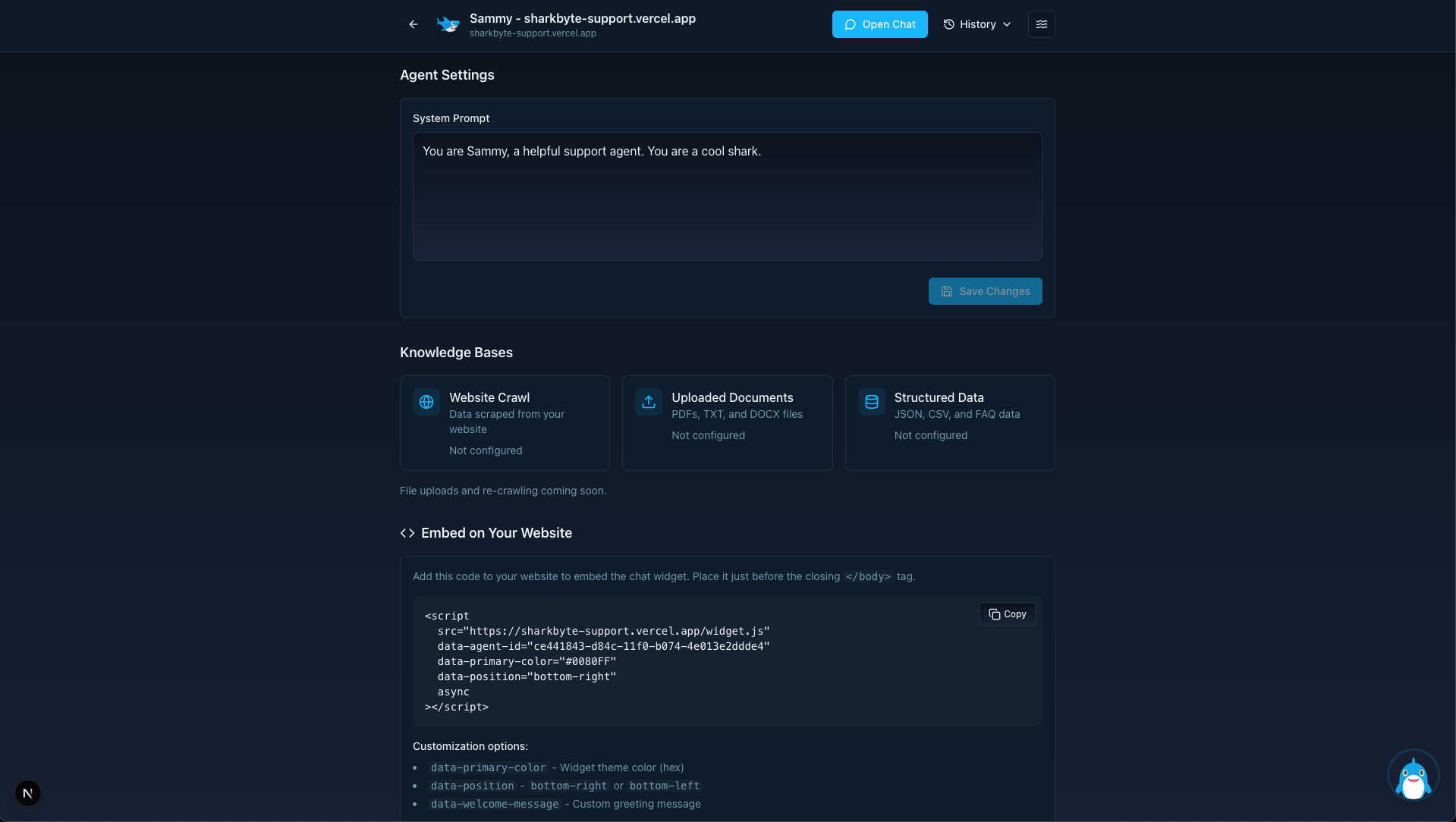
Task: Click the bottom-left option code text
Action: [664, 786]
